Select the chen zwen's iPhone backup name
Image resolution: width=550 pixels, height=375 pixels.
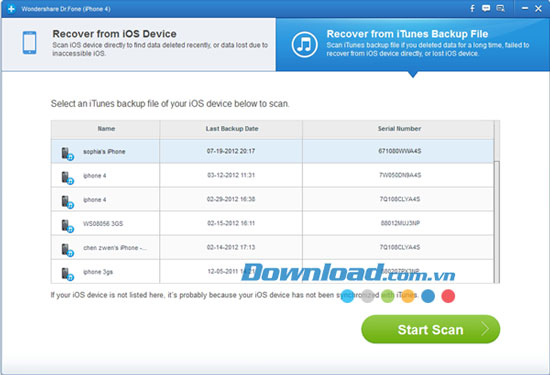[115, 248]
